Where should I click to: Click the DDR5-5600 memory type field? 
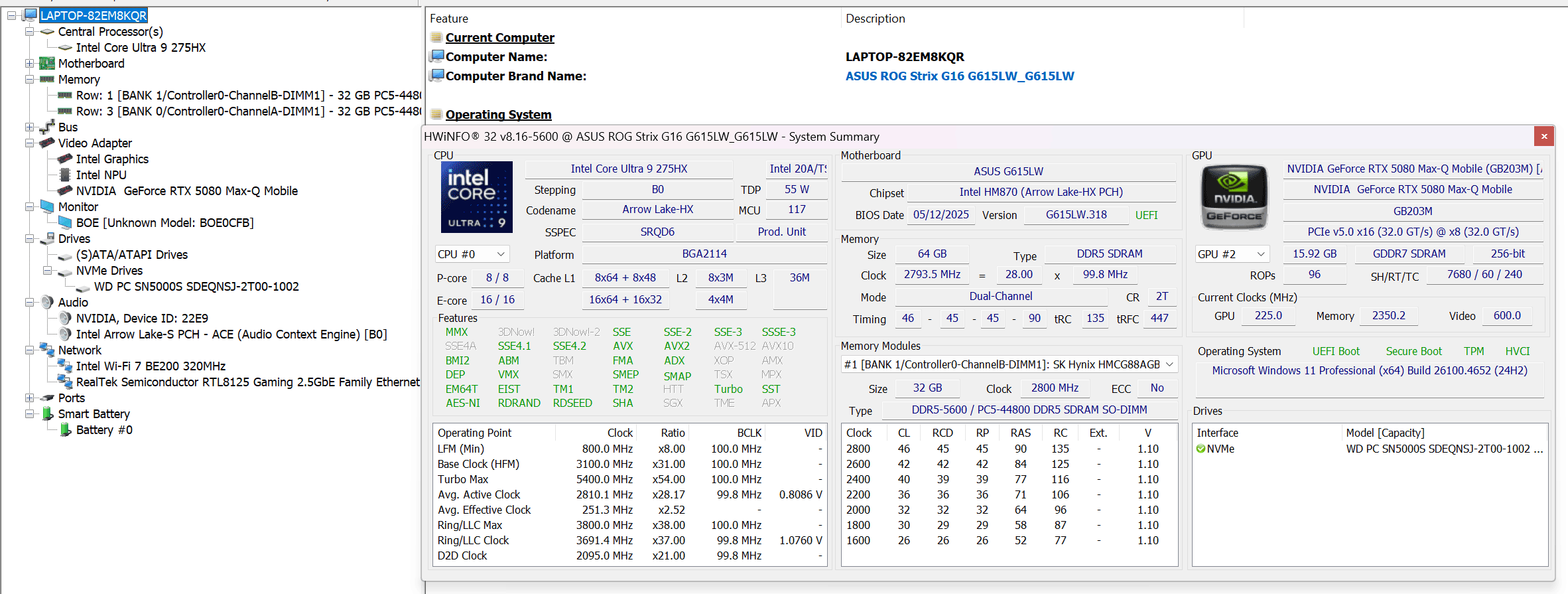pyautogui.click(x=1029, y=409)
